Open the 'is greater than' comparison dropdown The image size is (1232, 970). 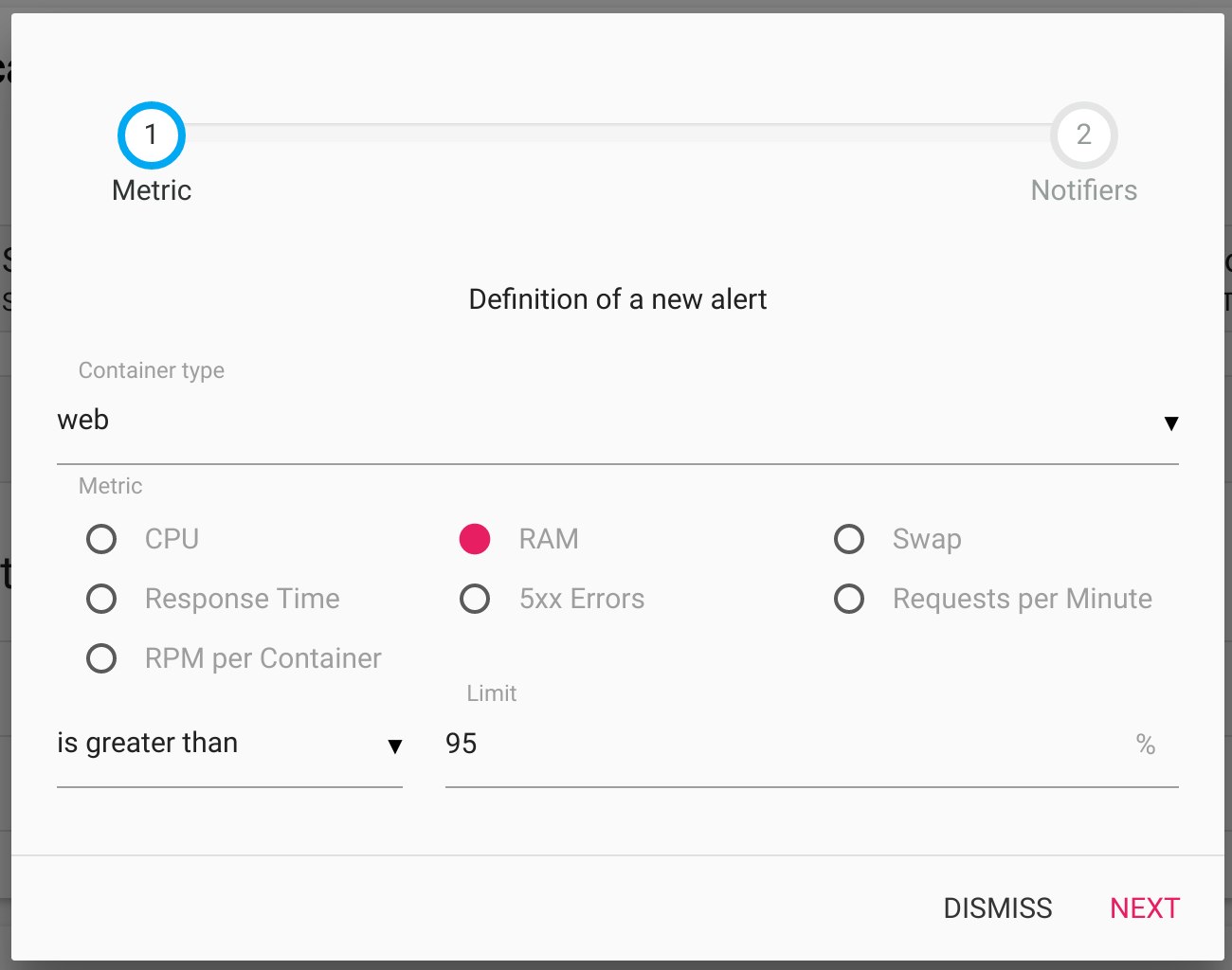pos(227,745)
